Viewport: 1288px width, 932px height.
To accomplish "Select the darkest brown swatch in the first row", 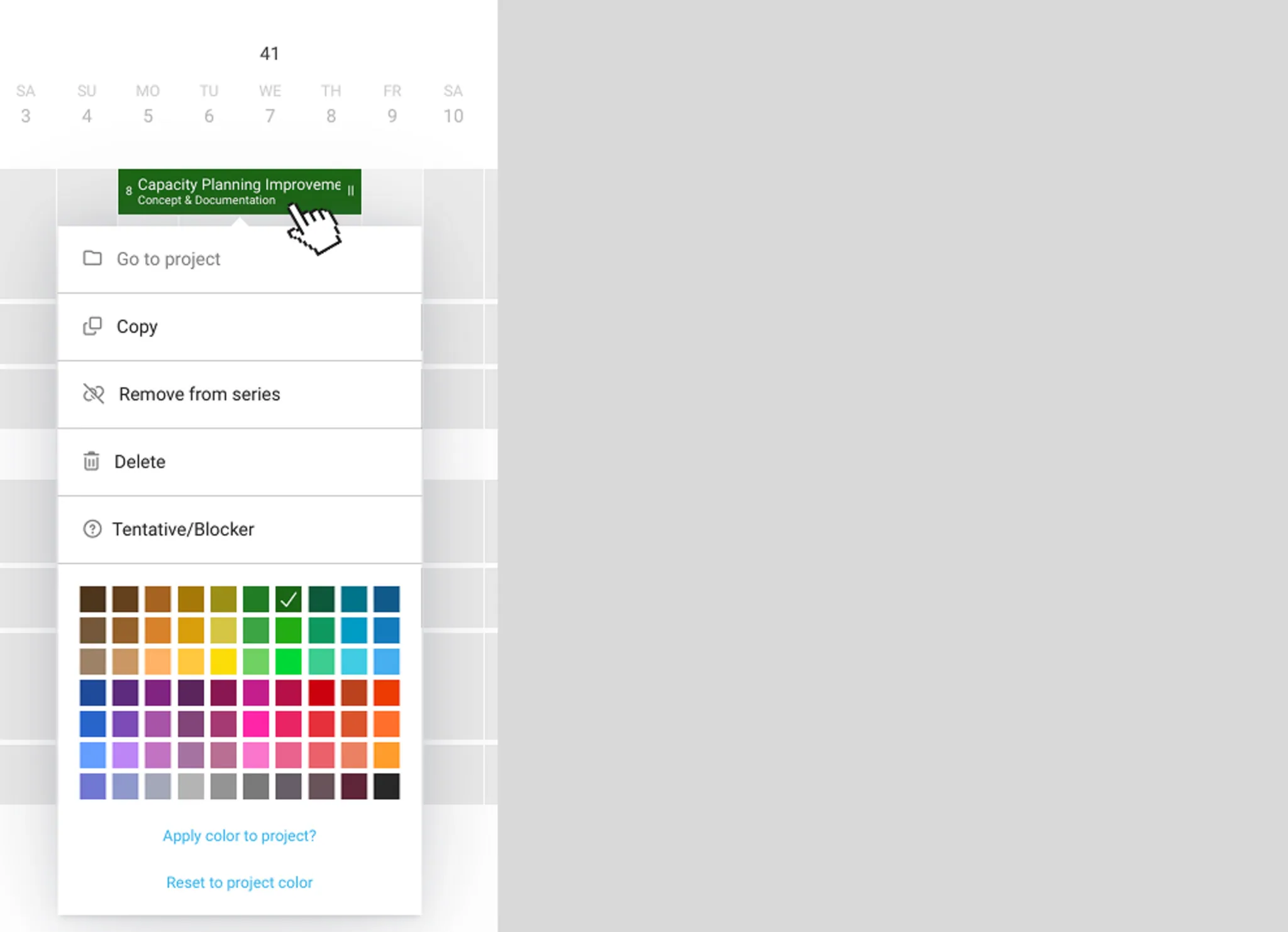I will coord(92,599).
